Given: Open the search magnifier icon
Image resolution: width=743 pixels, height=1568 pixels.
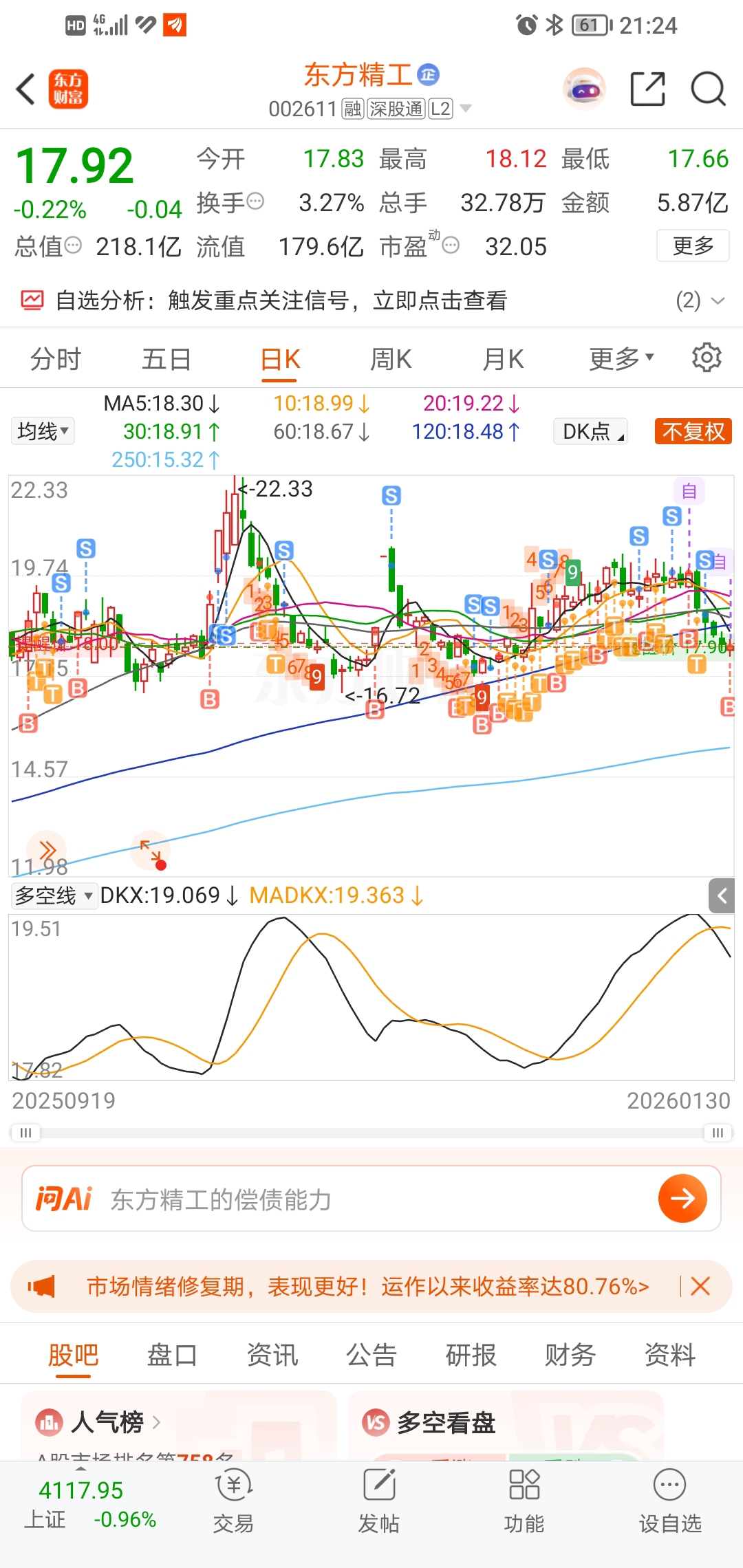Looking at the screenshot, I should pyautogui.click(x=708, y=89).
